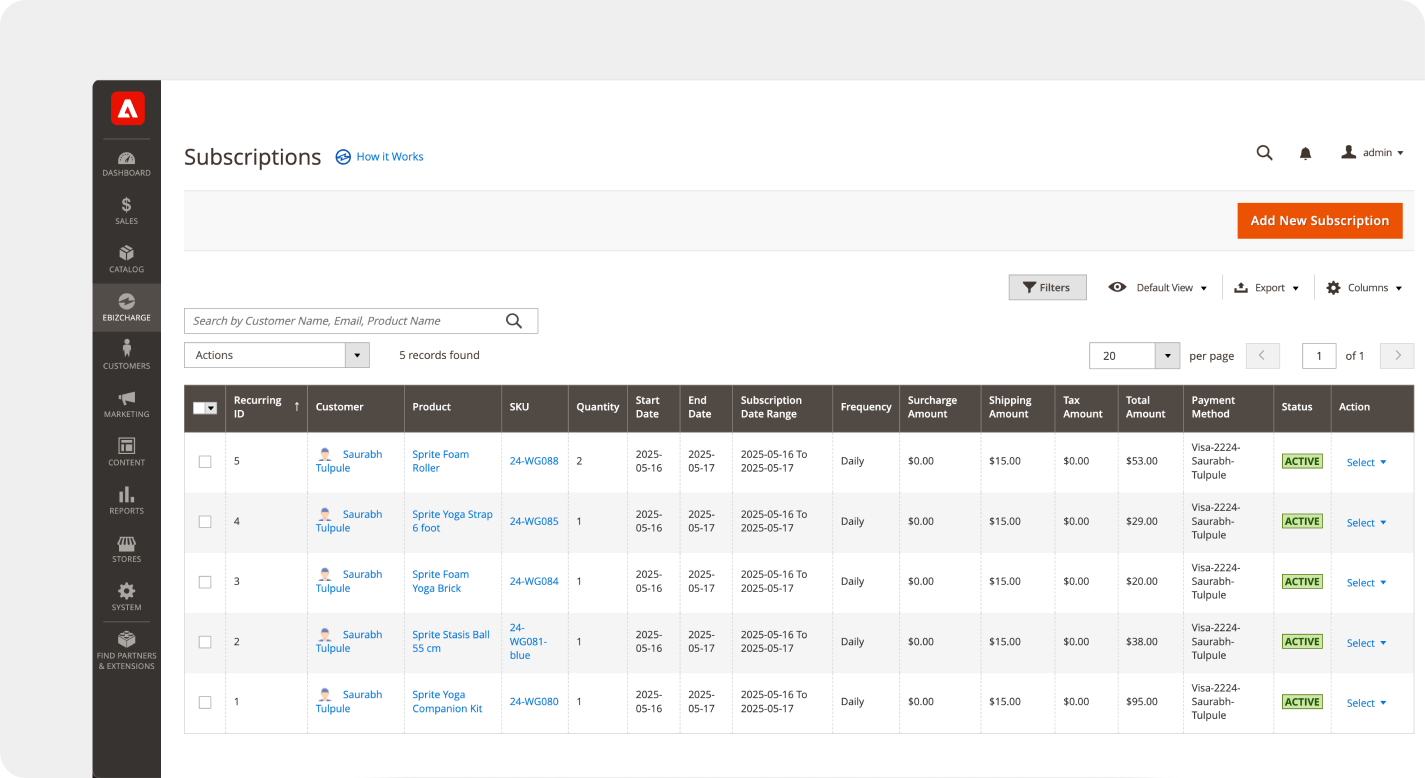Viewport: 1425px width, 778px height.
Task: Click the Total Amount column header
Action: coord(1150,408)
